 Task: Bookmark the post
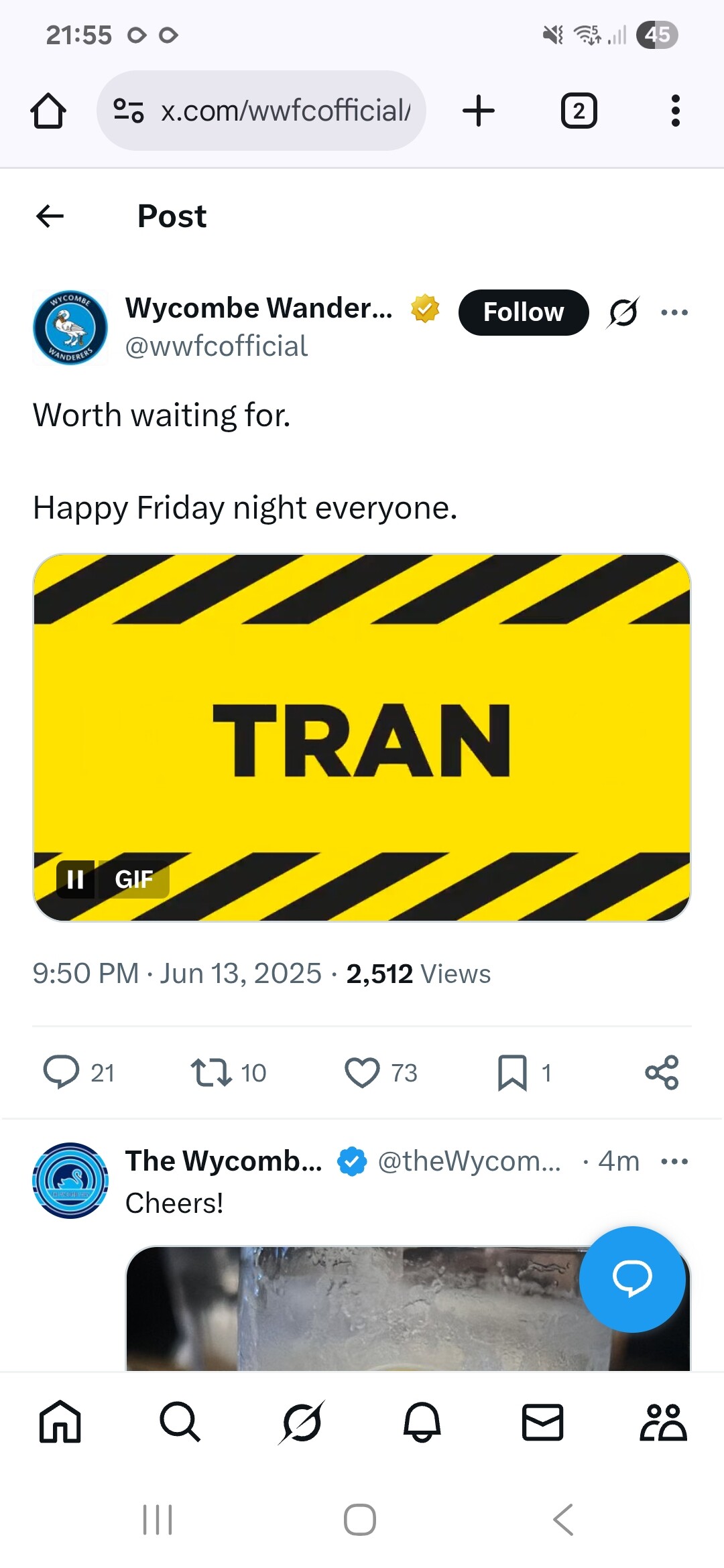512,1072
